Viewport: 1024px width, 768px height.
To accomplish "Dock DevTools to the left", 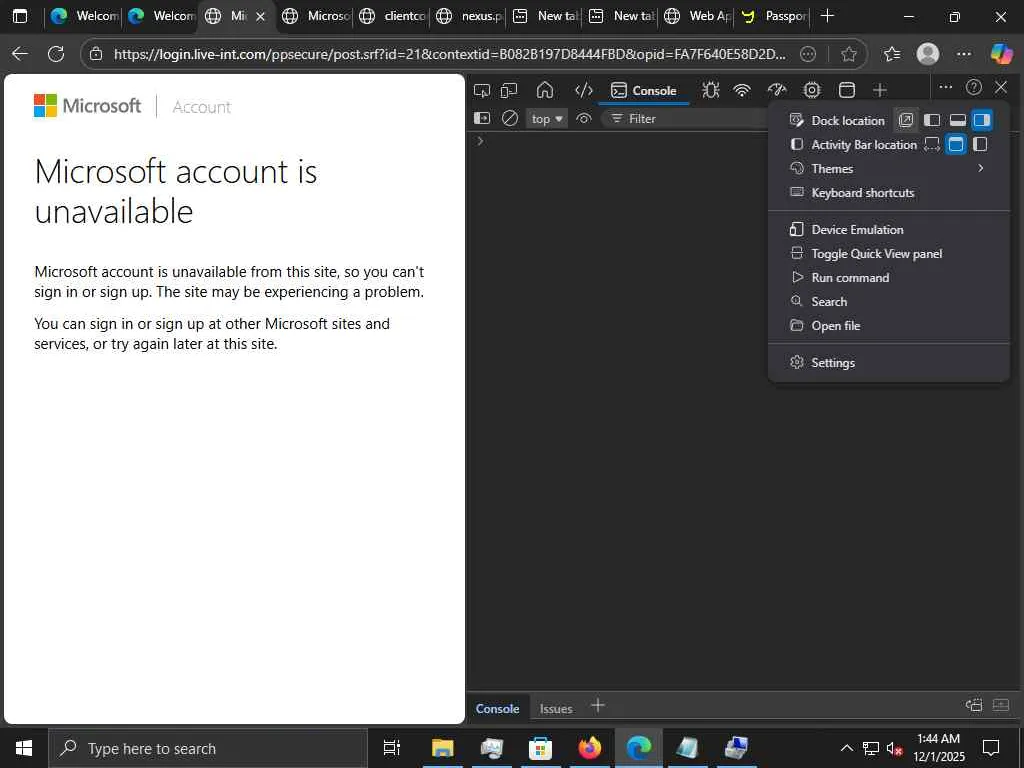I will 932,120.
